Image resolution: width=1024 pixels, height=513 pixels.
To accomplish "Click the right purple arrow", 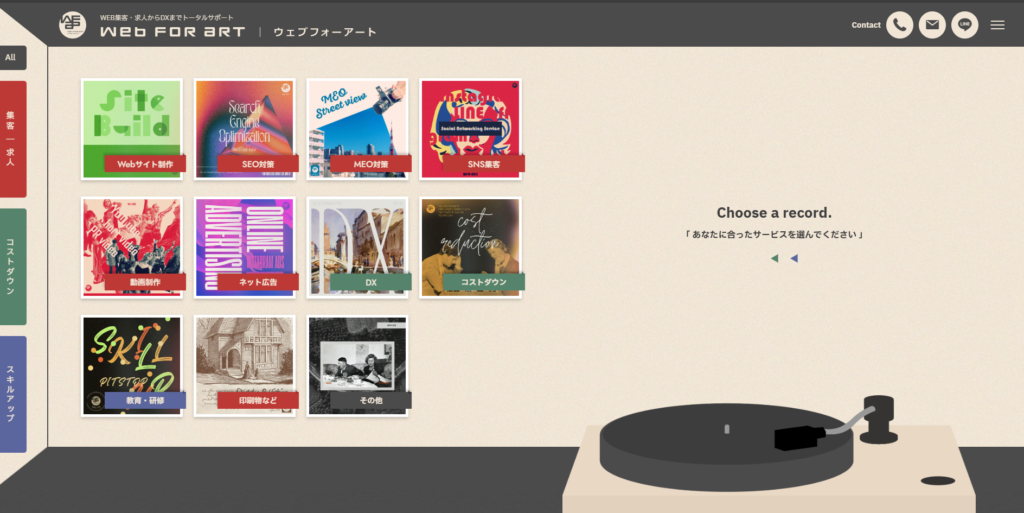I will (x=794, y=258).
